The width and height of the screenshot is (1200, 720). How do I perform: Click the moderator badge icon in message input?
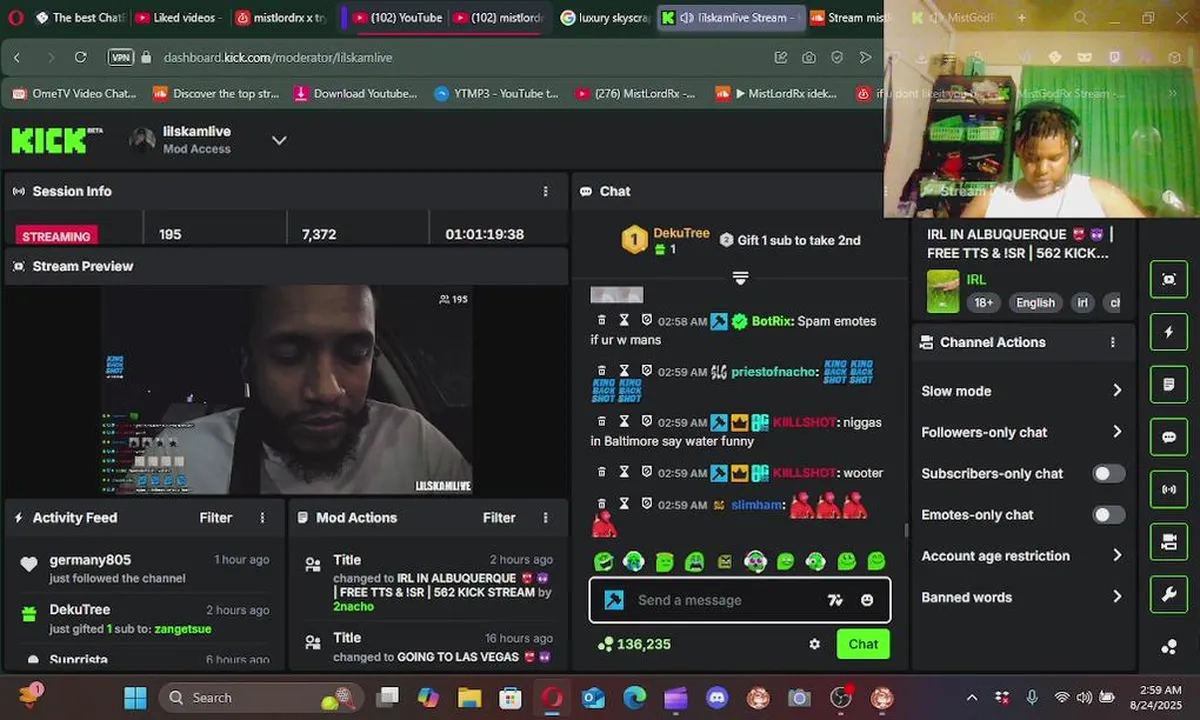[x=614, y=600]
